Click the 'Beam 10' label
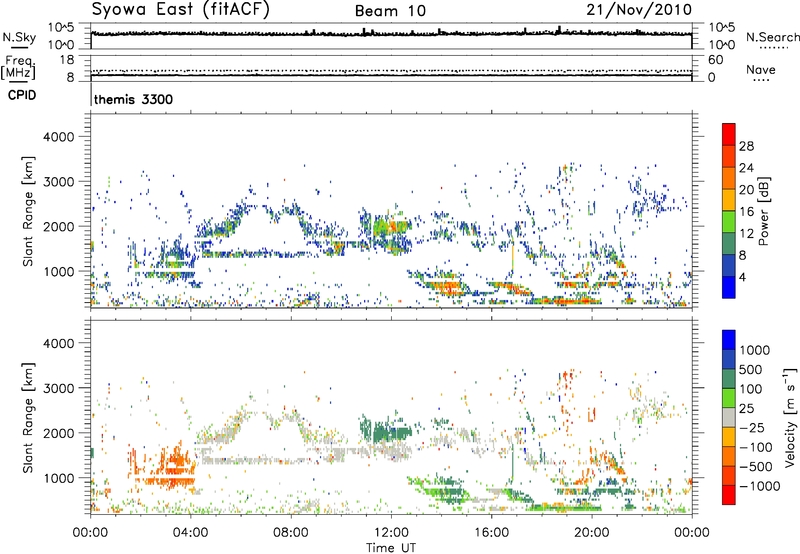 390,11
